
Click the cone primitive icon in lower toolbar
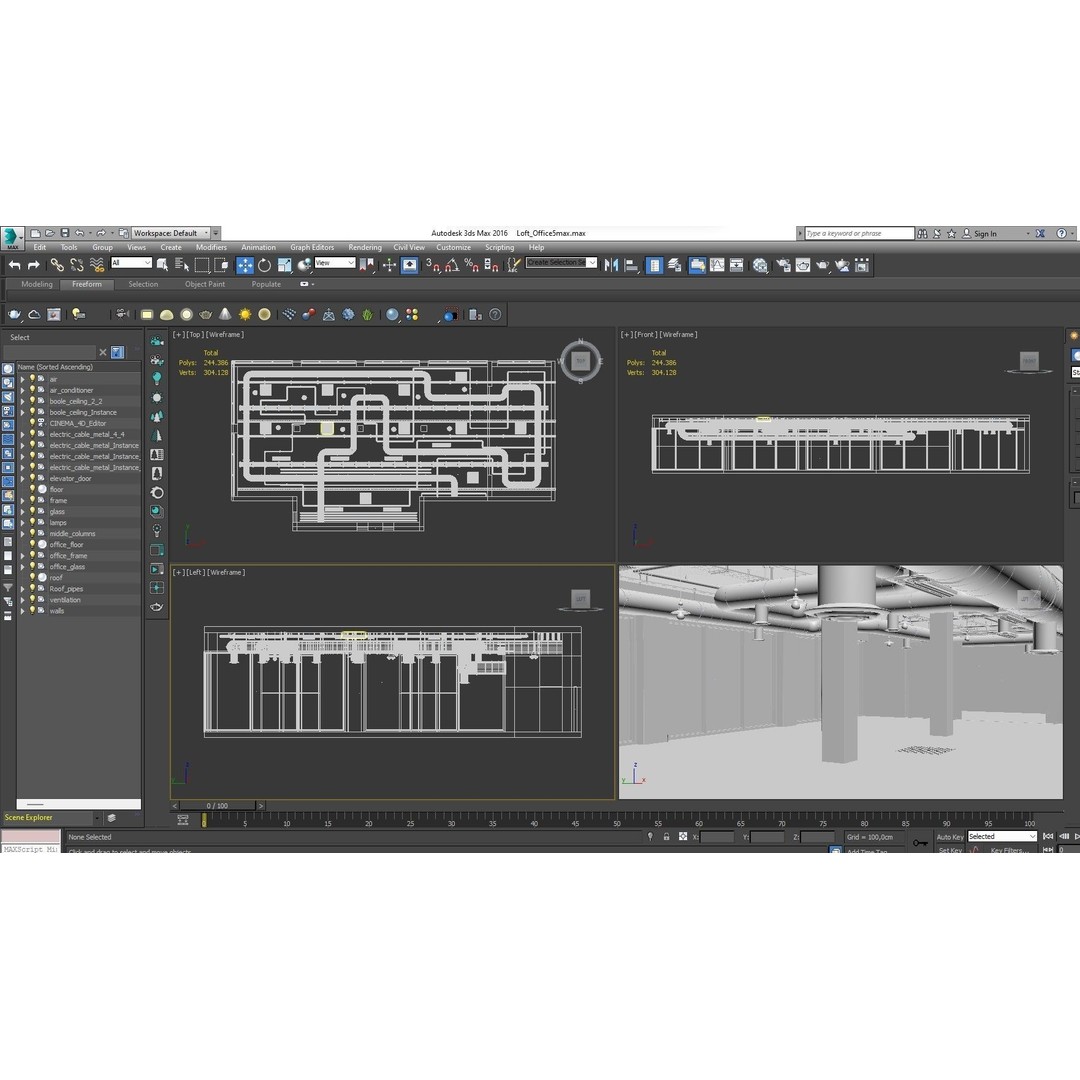point(225,315)
